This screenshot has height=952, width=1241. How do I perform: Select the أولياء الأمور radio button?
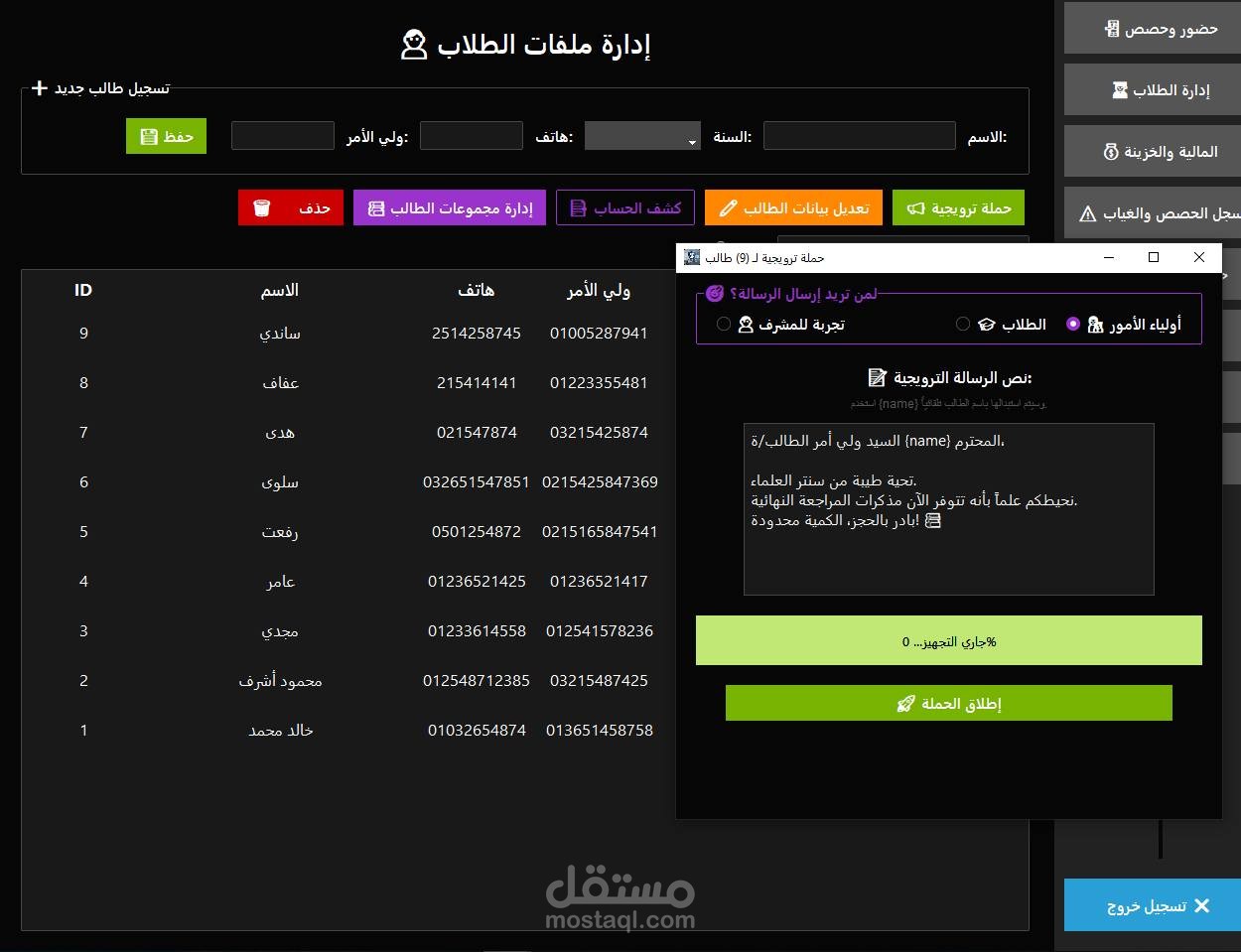1072,324
